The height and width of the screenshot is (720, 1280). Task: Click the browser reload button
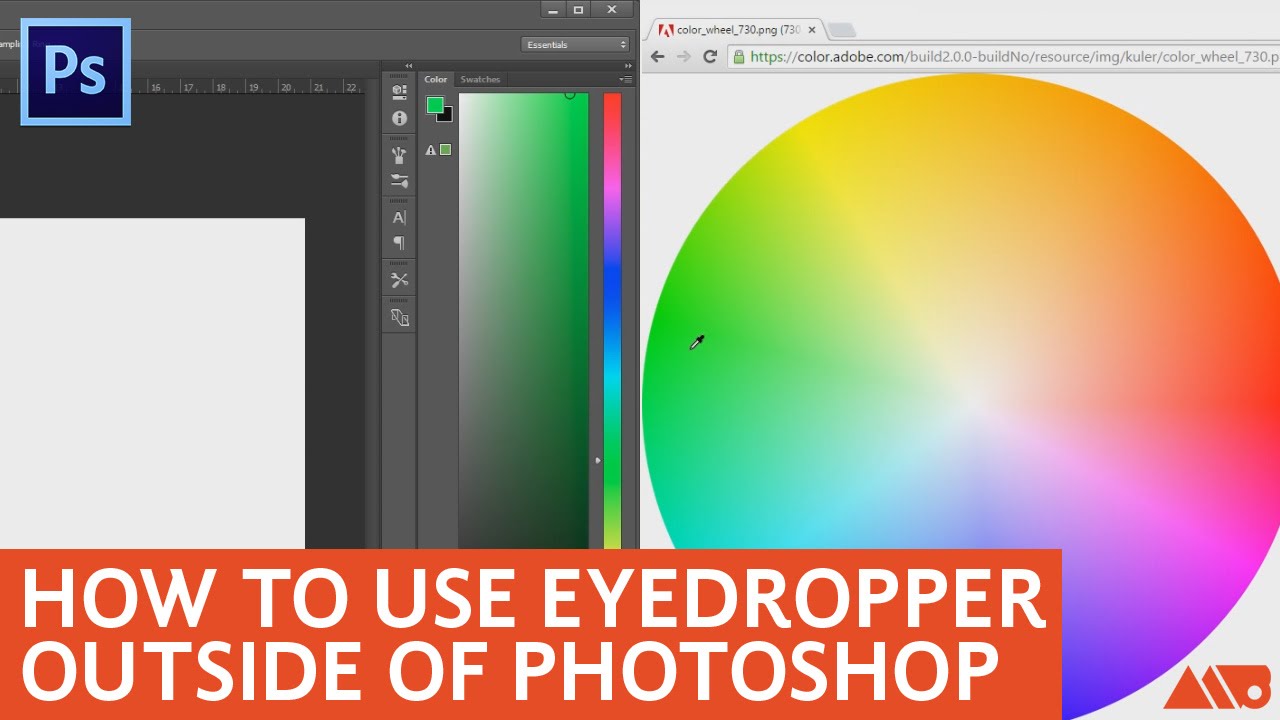[710, 57]
